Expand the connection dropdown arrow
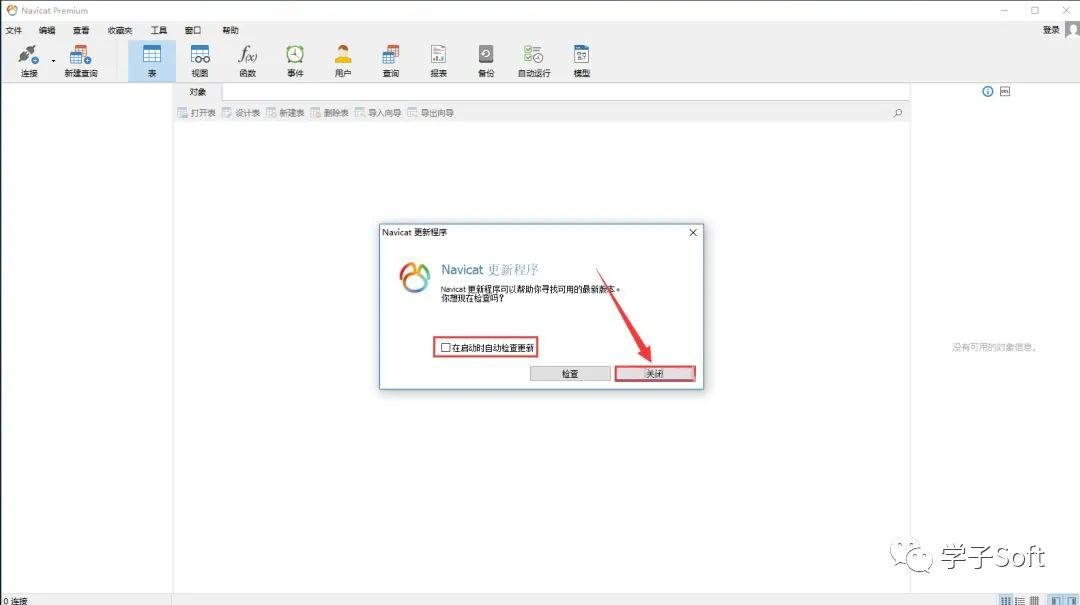This screenshot has width=1080, height=605. (x=53, y=61)
